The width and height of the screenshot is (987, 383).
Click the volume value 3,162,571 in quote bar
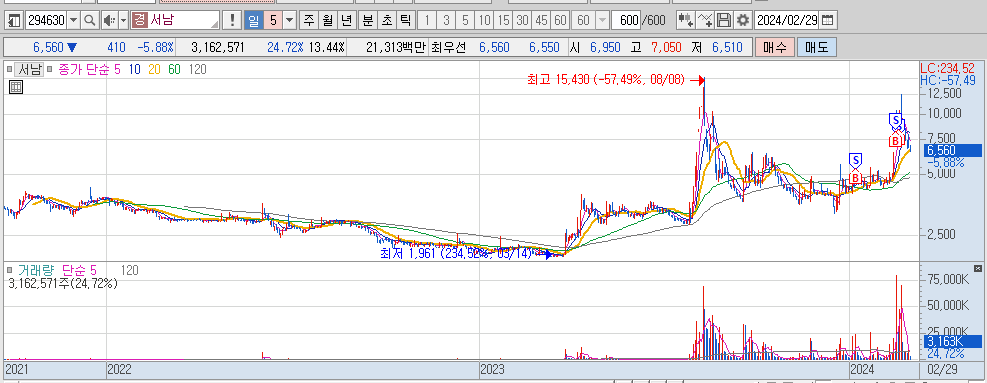click(x=217, y=47)
